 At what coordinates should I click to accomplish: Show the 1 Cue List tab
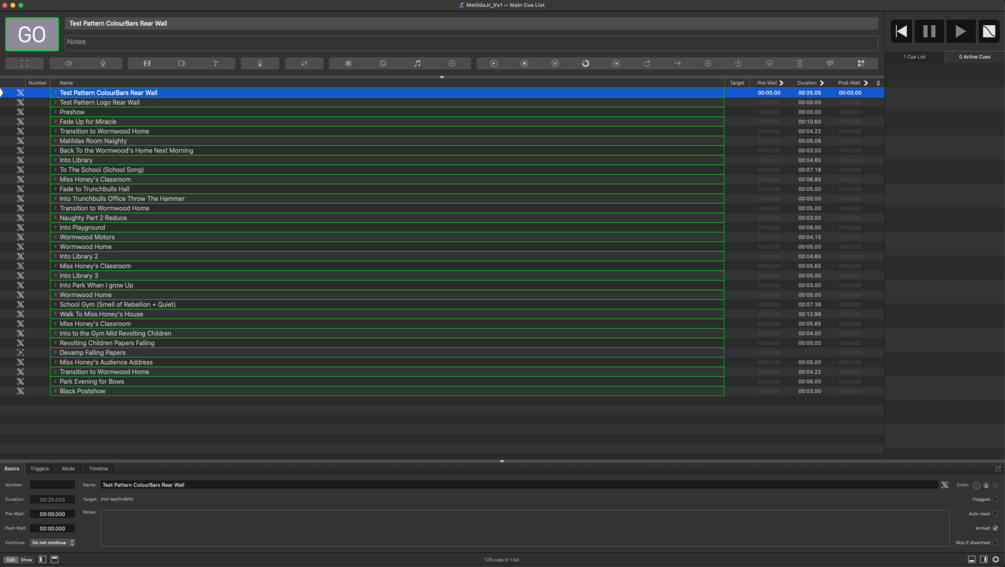tap(915, 57)
